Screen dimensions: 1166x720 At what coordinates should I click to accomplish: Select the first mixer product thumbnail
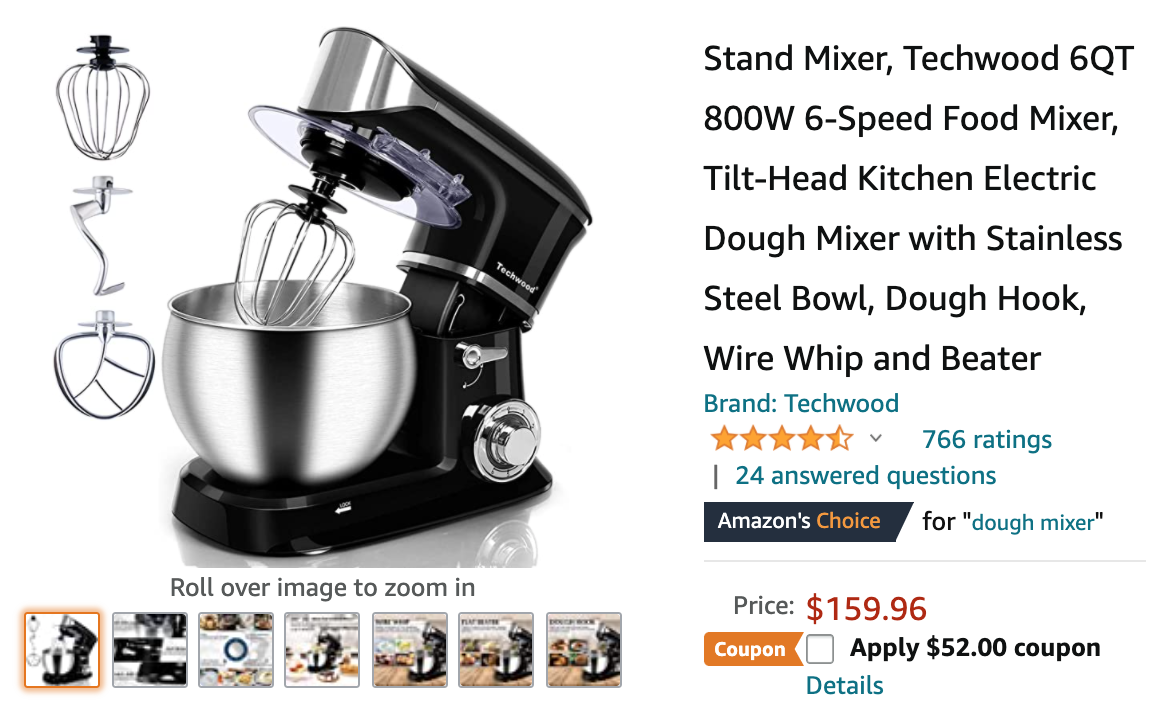(x=62, y=650)
